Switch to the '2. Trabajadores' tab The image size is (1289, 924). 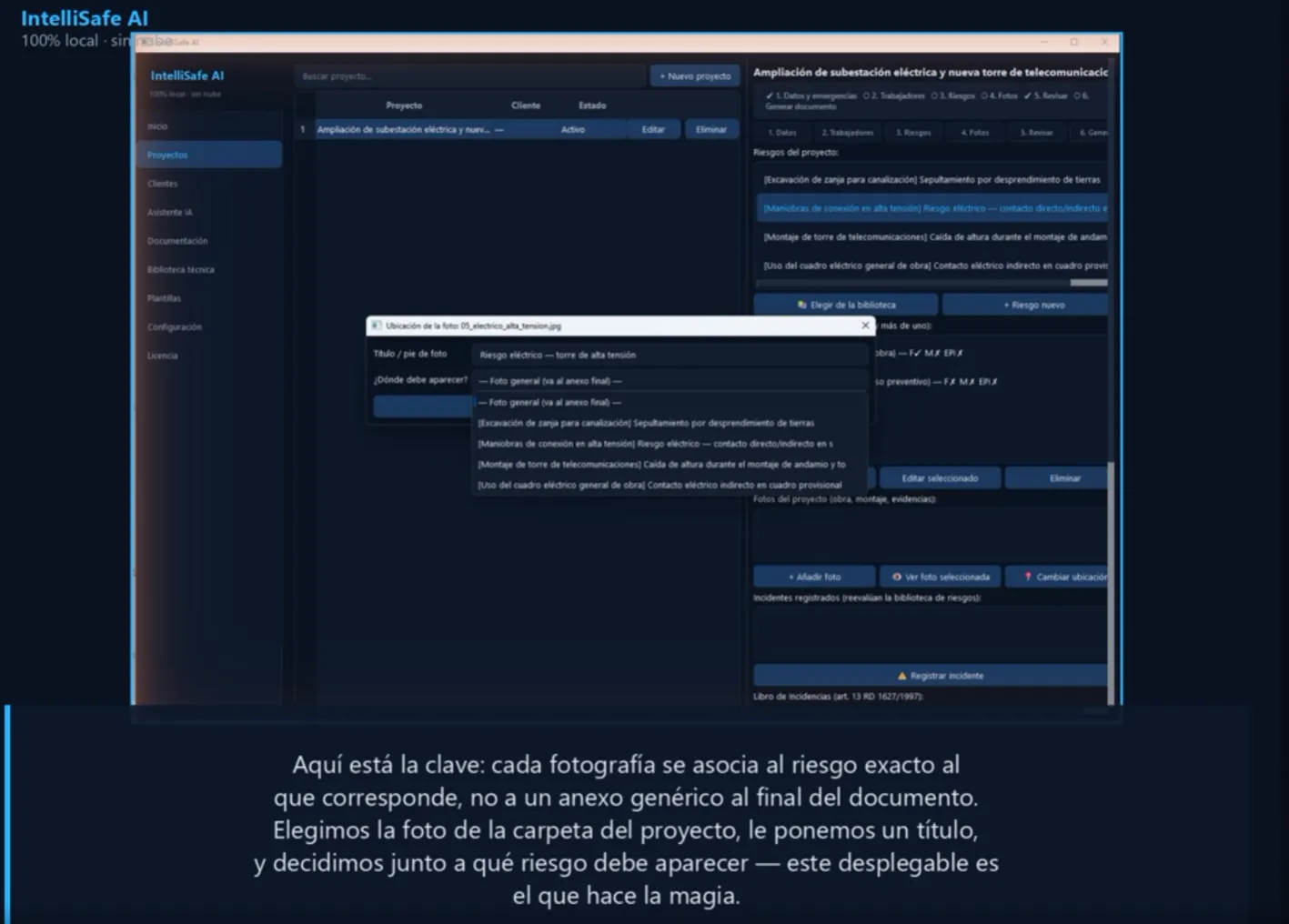click(848, 133)
